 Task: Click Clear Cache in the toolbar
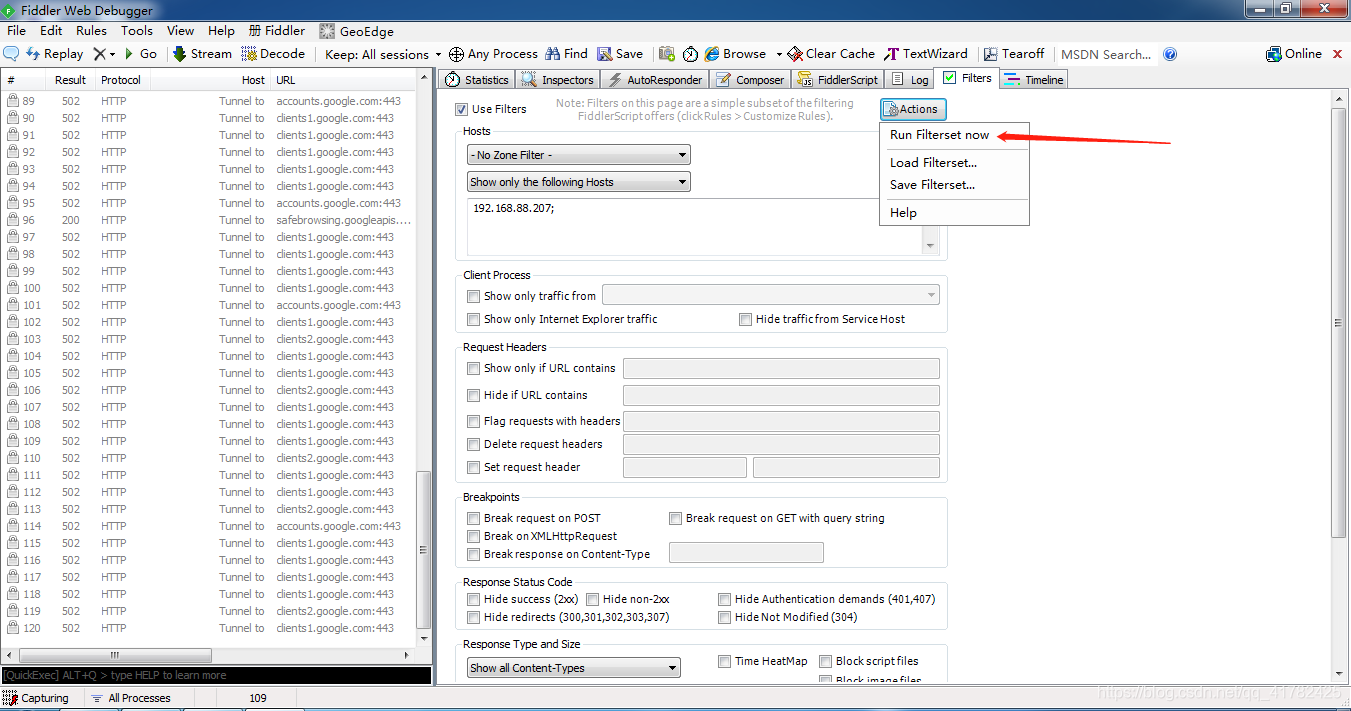[831, 54]
